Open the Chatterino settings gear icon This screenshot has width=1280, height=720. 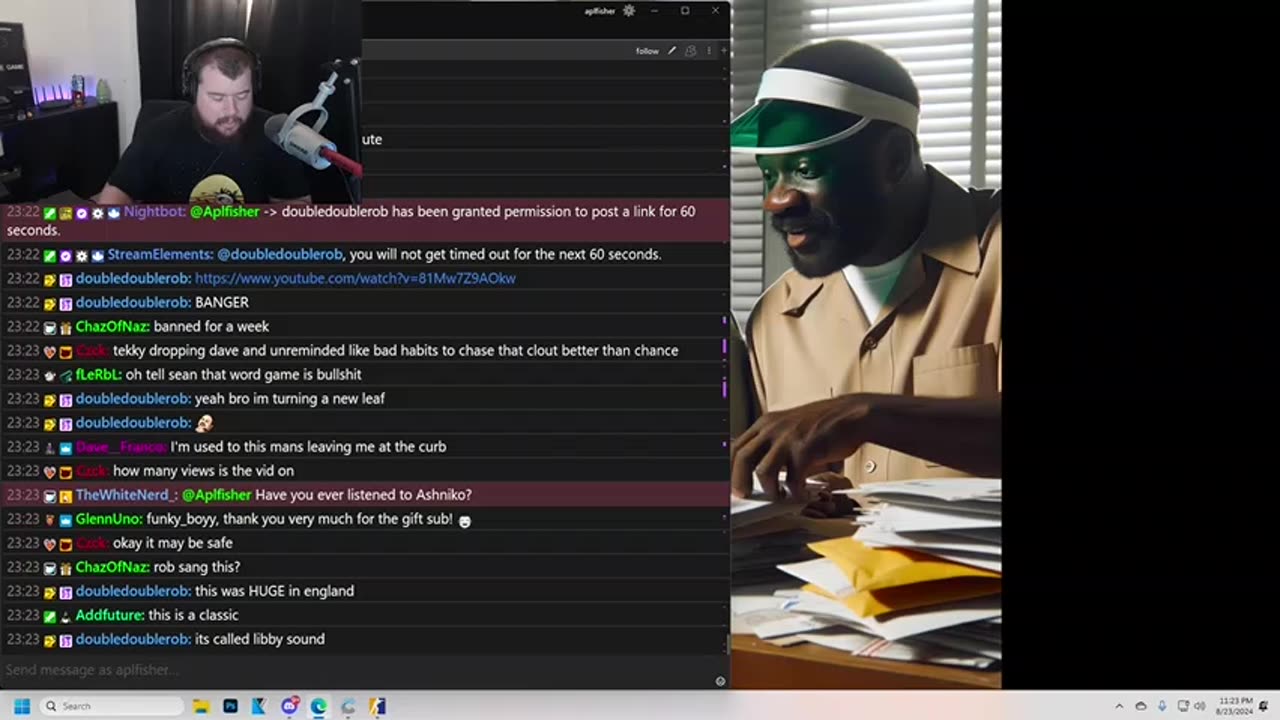click(629, 11)
